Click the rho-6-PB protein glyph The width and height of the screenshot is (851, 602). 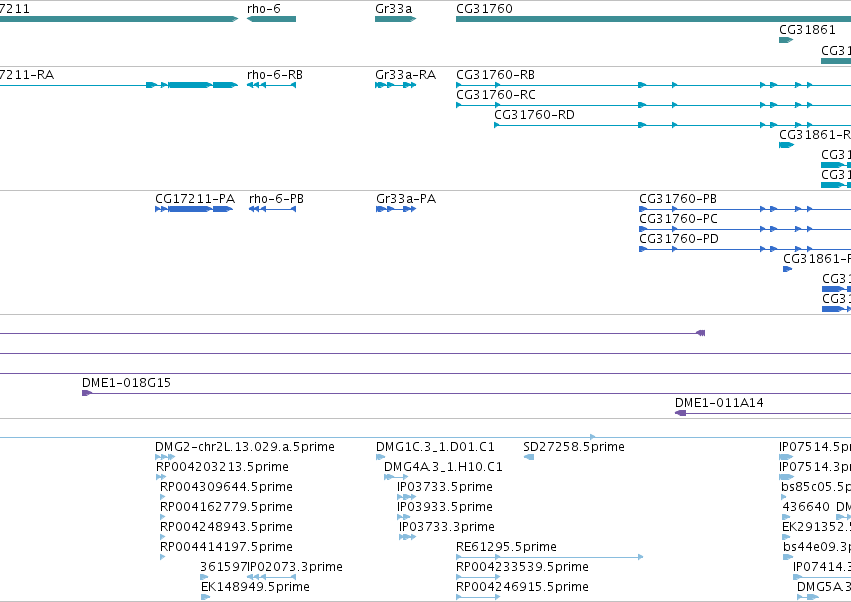point(272,209)
